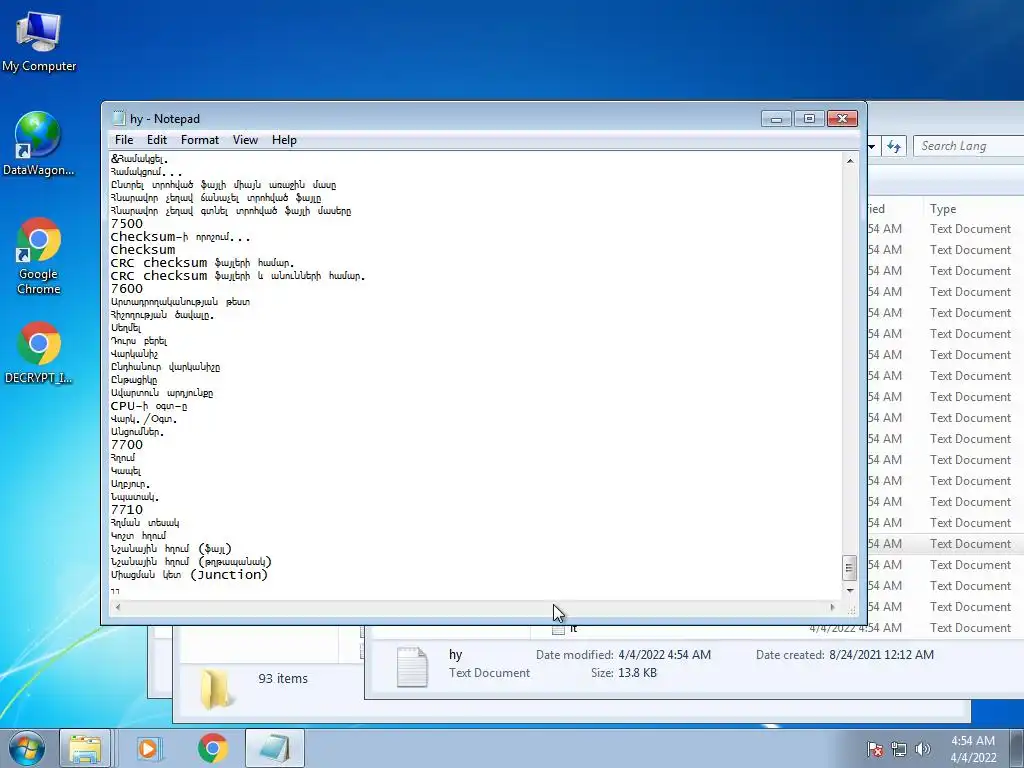Open the DataWagon desktop shortcut
Screen dimensions: 1024x768
(x=39, y=144)
